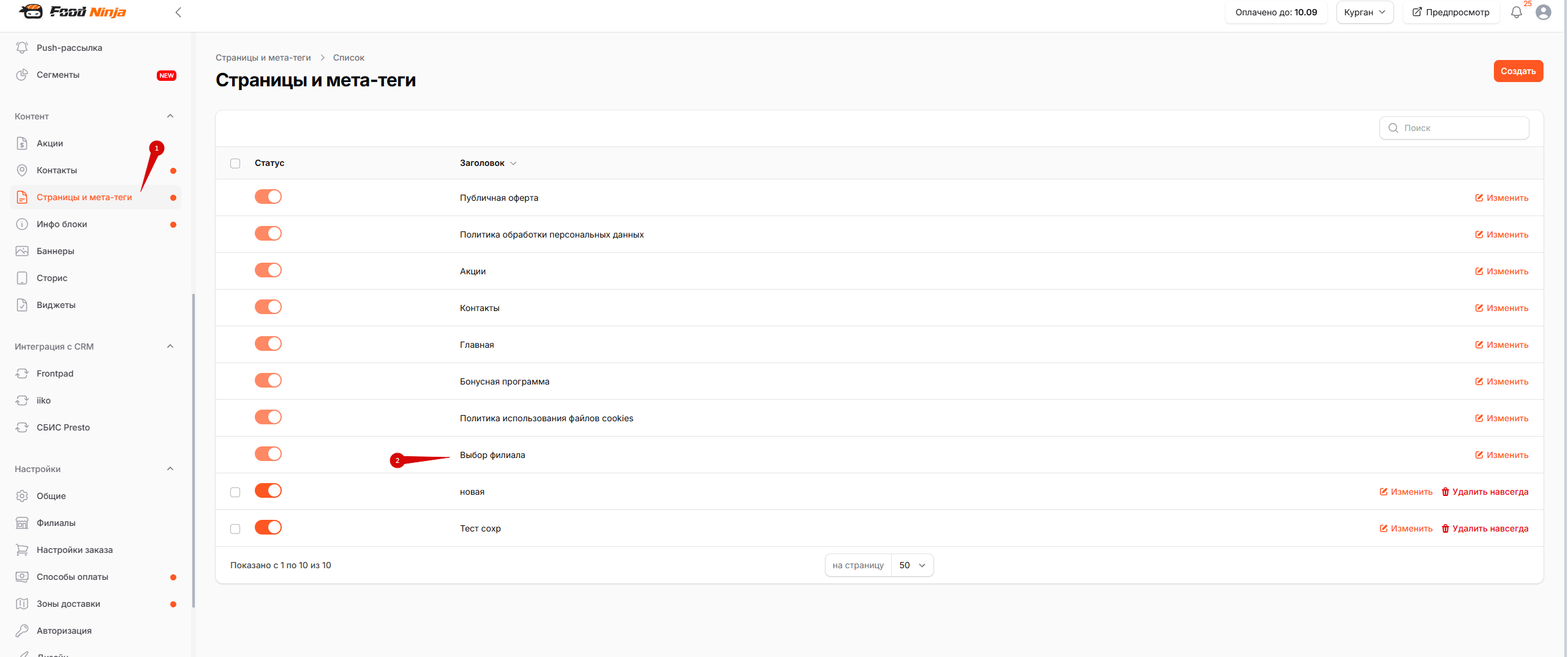Tick the select-all header checkbox
This screenshot has height=657, width=1568.
point(235,163)
